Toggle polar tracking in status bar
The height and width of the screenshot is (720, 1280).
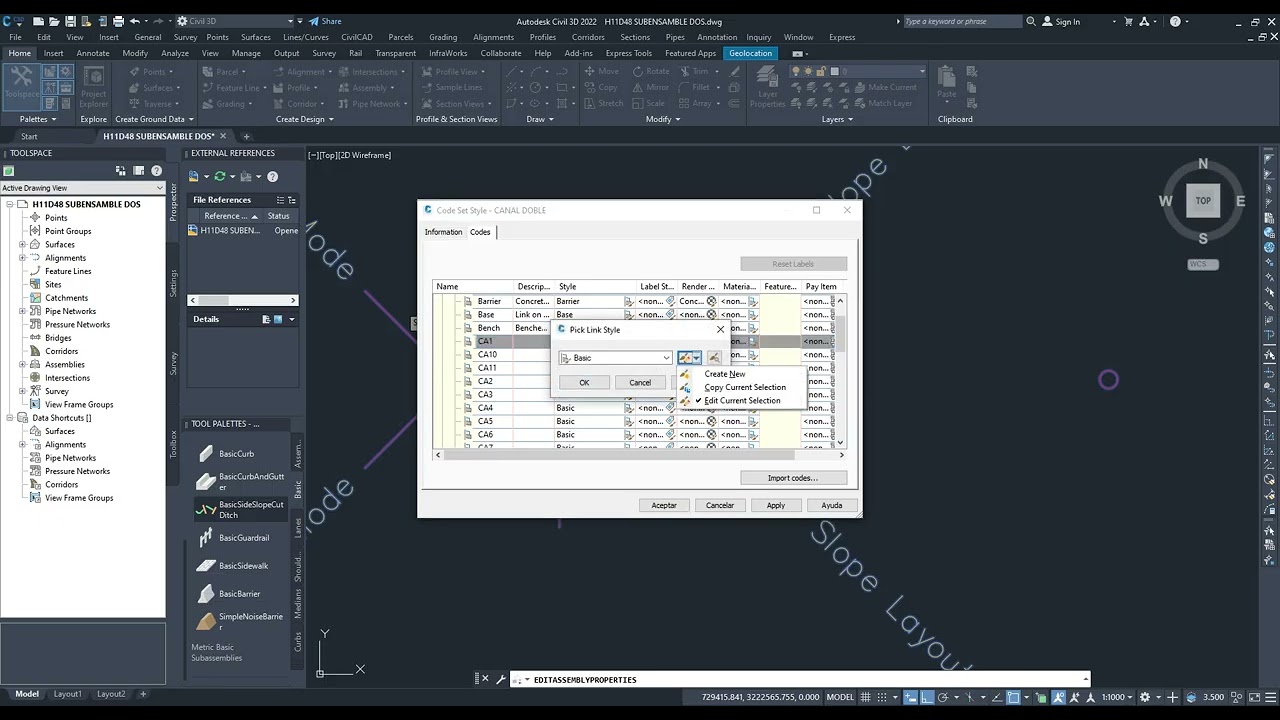[944, 697]
